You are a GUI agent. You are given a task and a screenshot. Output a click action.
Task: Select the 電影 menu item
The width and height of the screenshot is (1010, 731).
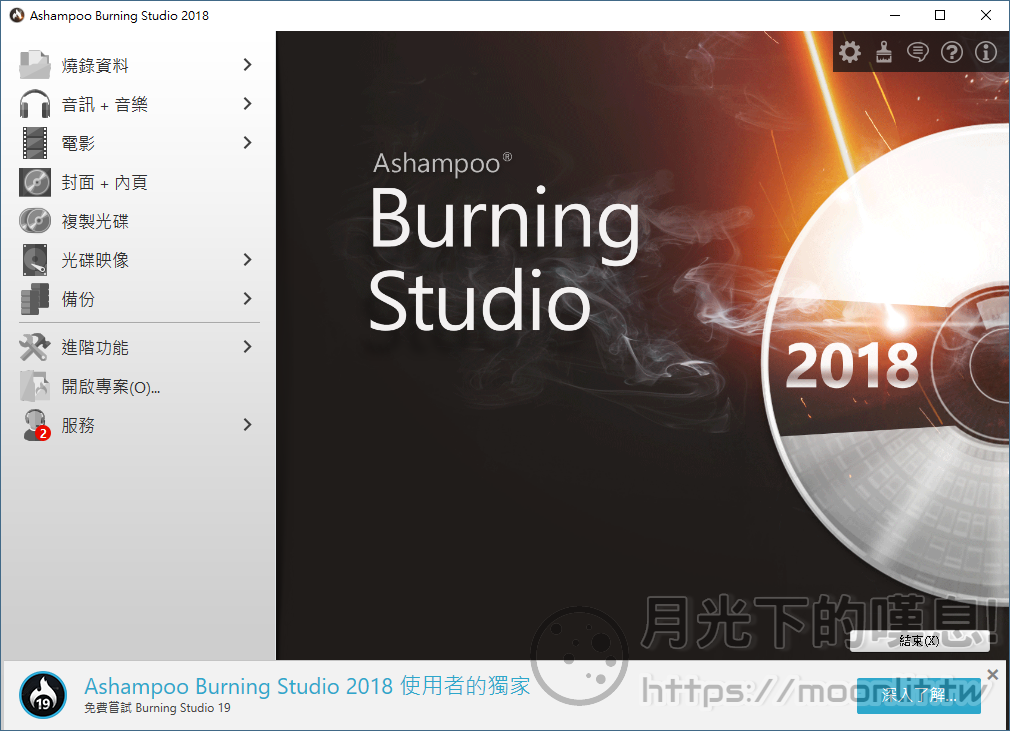click(x=78, y=143)
